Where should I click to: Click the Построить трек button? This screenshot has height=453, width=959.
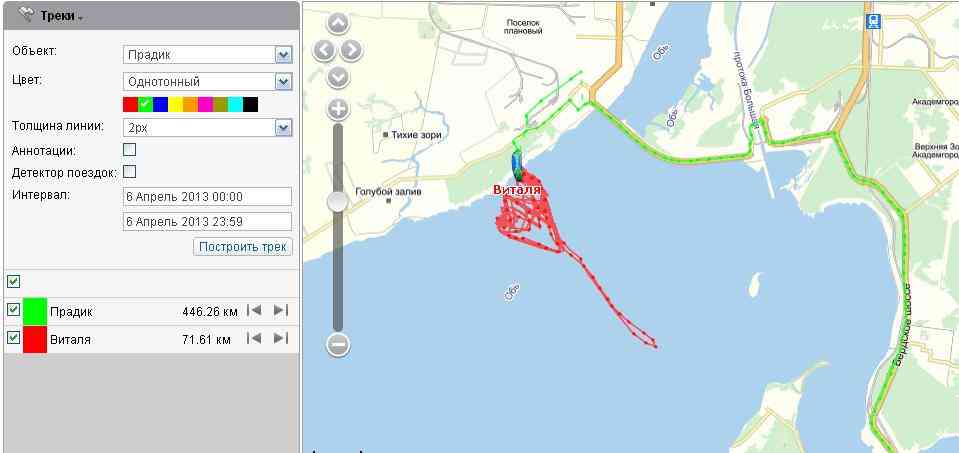click(x=243, y=247)
